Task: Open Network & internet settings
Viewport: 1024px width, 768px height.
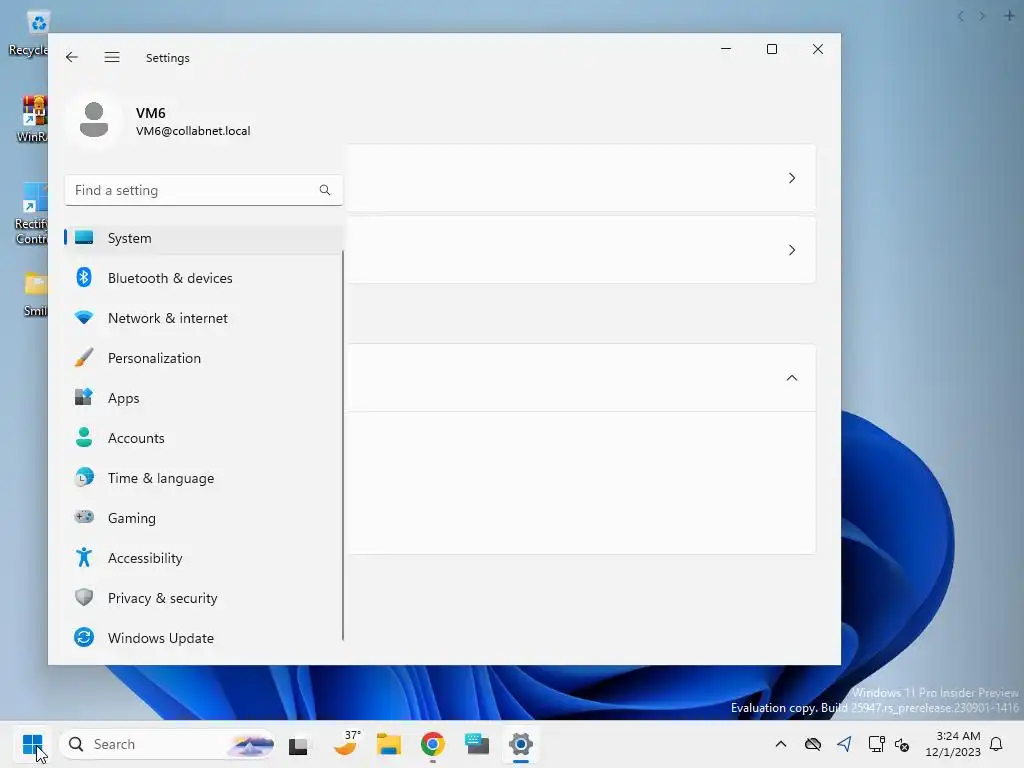Action: pos(204,318)
